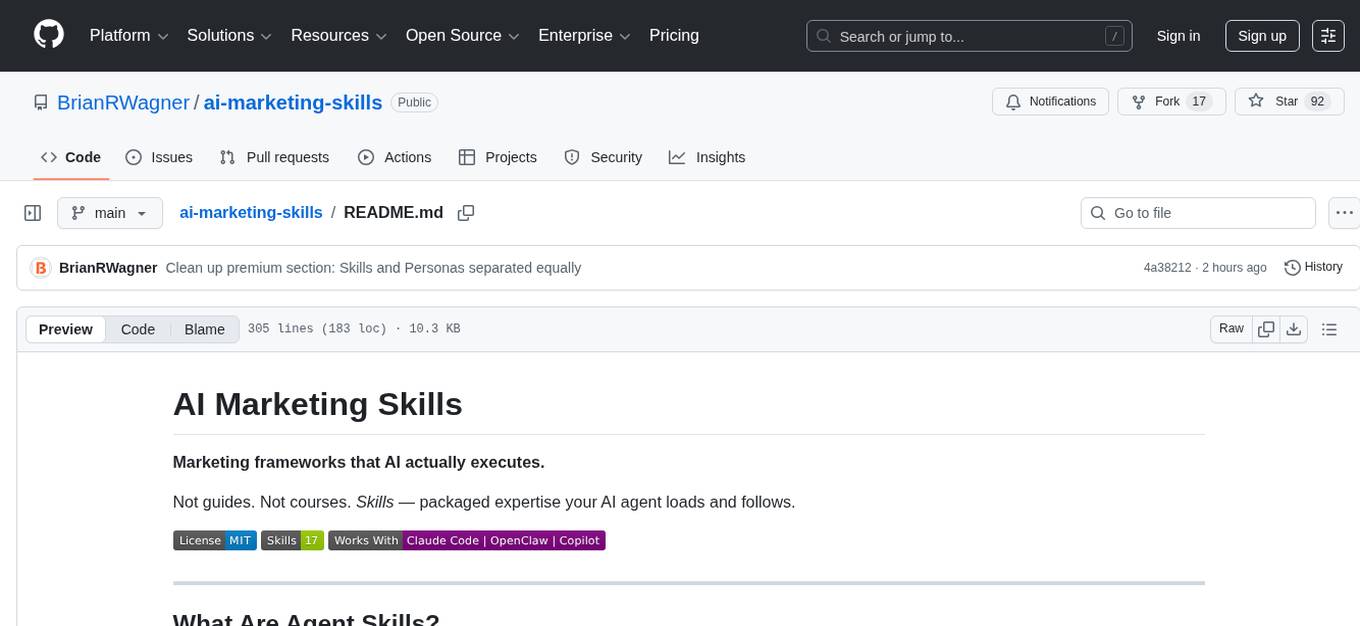Copy the README.md file path icon
The image size is (1360, 626).
click(x=466, y=212)
